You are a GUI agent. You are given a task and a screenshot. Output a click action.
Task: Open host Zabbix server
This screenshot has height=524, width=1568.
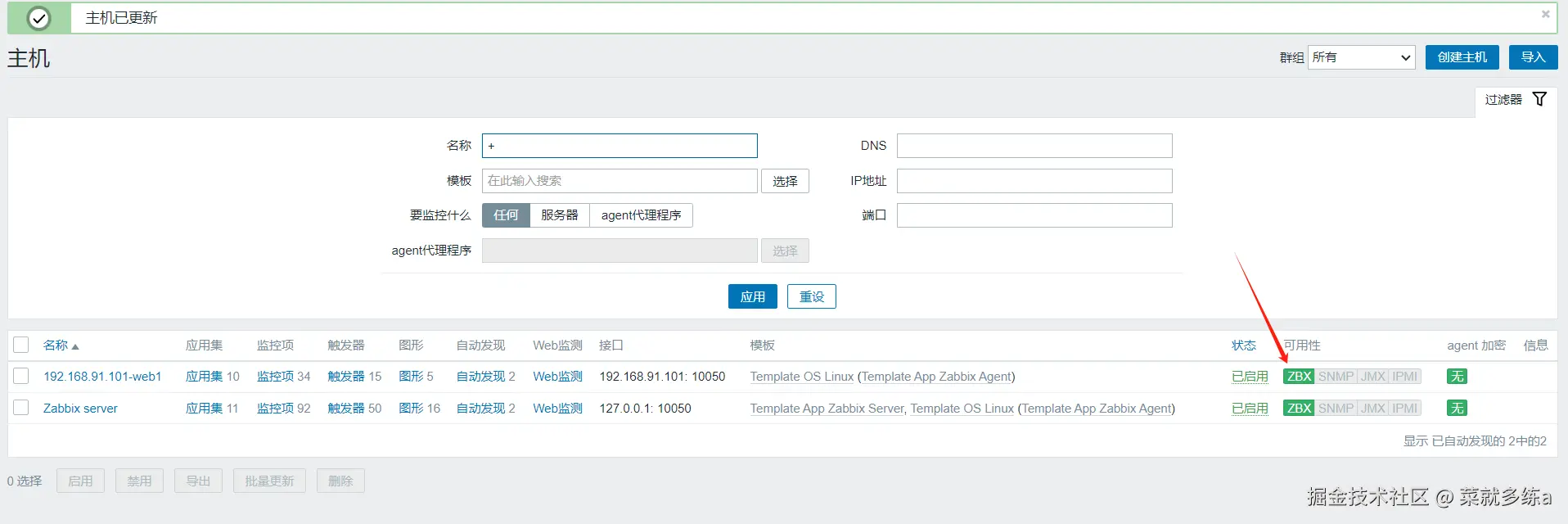[80, 409]
